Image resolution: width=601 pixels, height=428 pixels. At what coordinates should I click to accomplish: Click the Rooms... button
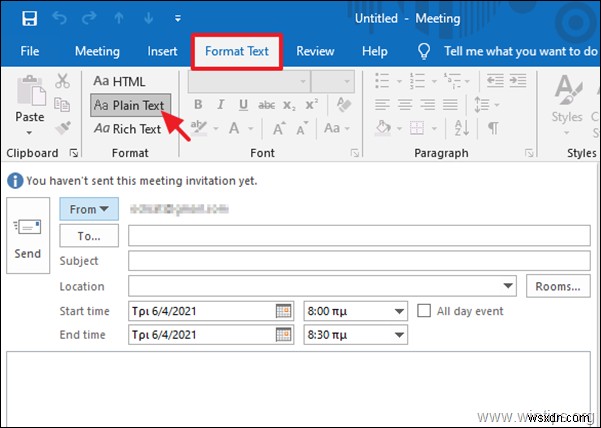[x=558, y=286]
